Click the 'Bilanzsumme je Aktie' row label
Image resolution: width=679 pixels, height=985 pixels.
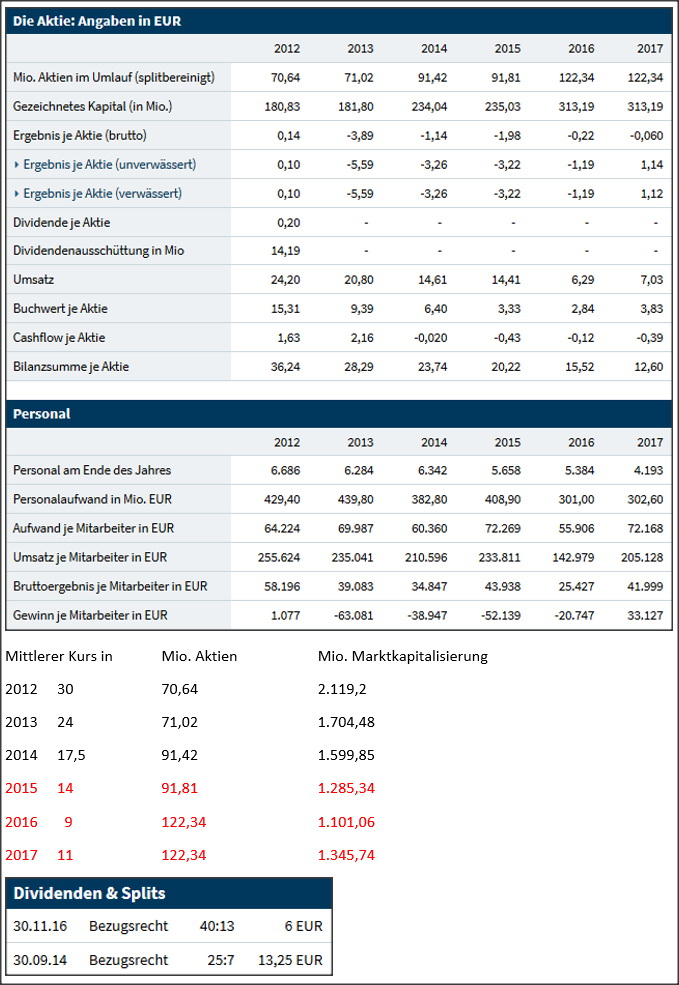(x=71, y=367)
